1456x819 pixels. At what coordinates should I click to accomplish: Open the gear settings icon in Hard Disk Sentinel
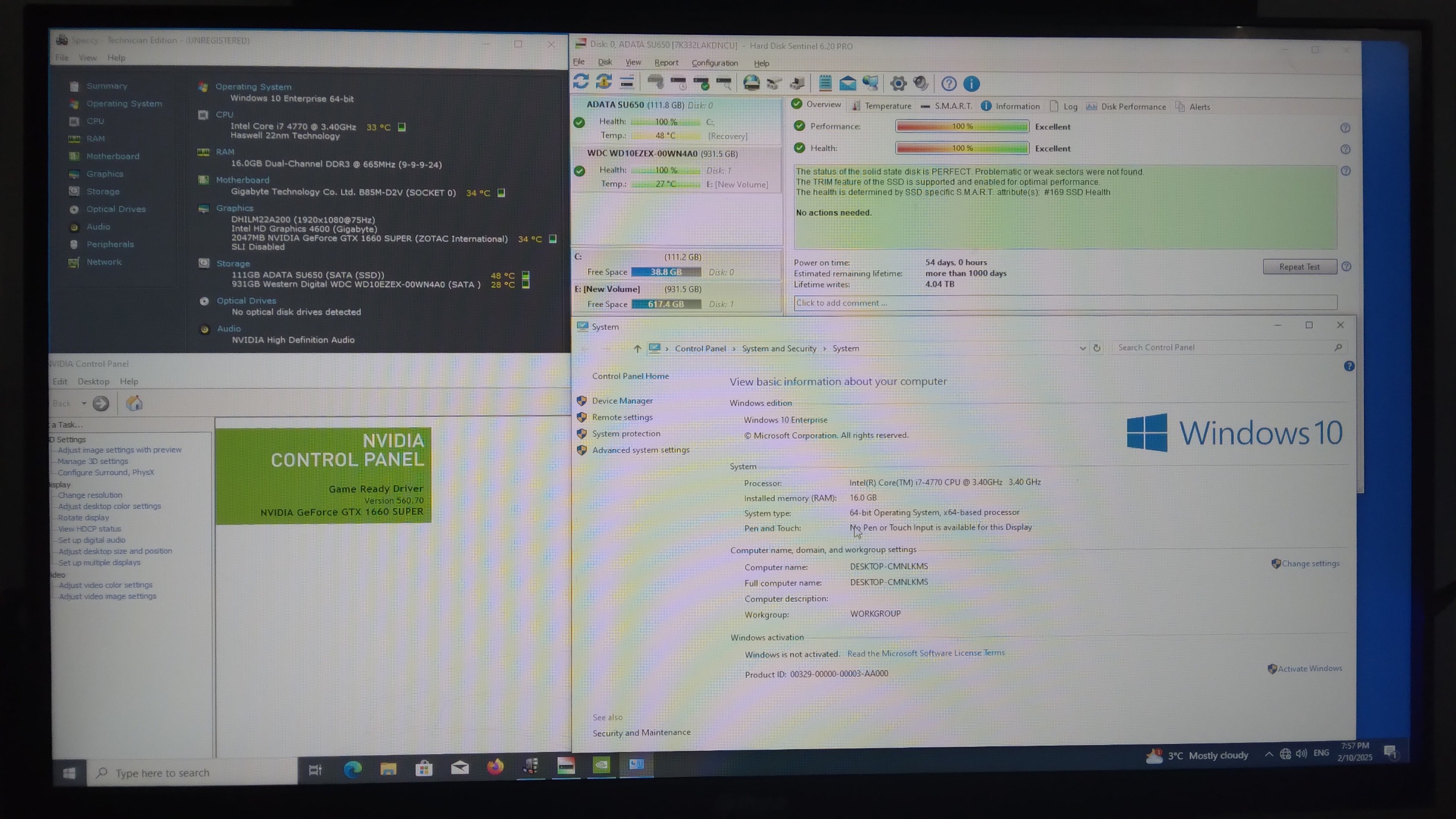pos(898,84)
